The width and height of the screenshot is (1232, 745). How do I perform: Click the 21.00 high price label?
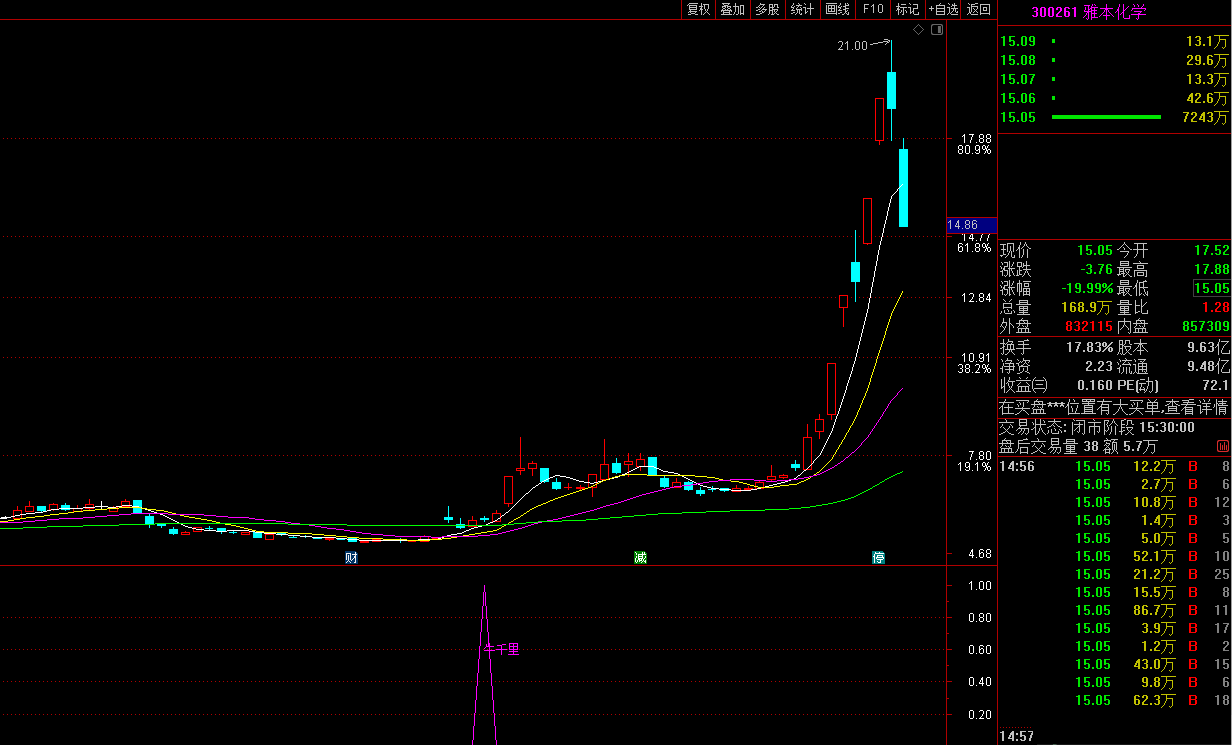pyautogui.click(x=853, y=46)
